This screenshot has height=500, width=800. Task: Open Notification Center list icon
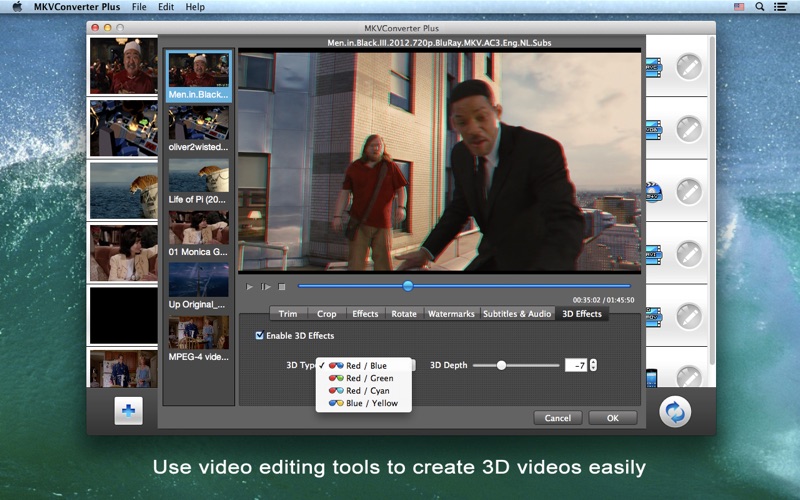click(x=780, y=7)
